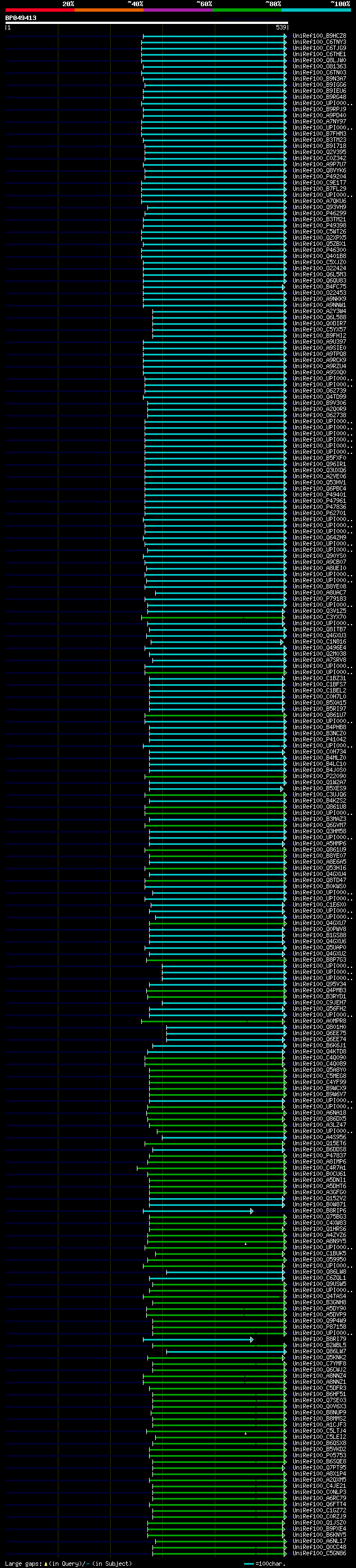Click hit label UniRef100_A7QKU6
Viewport: 356px width, 1568px height.
[319, 201]
